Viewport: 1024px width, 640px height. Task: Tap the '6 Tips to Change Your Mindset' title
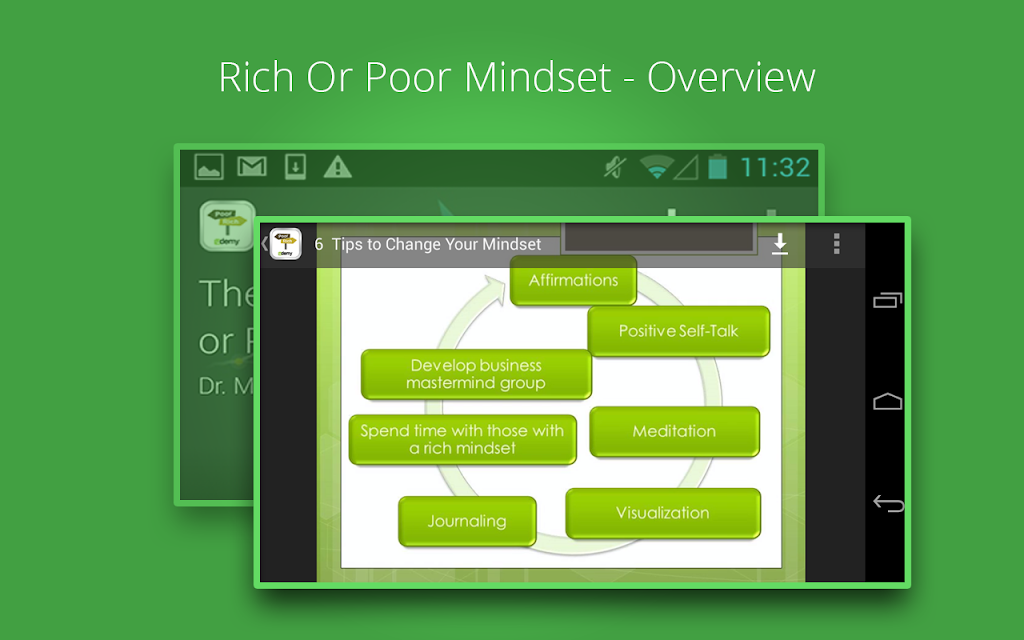pyautogui.click(x=428, y=244)
